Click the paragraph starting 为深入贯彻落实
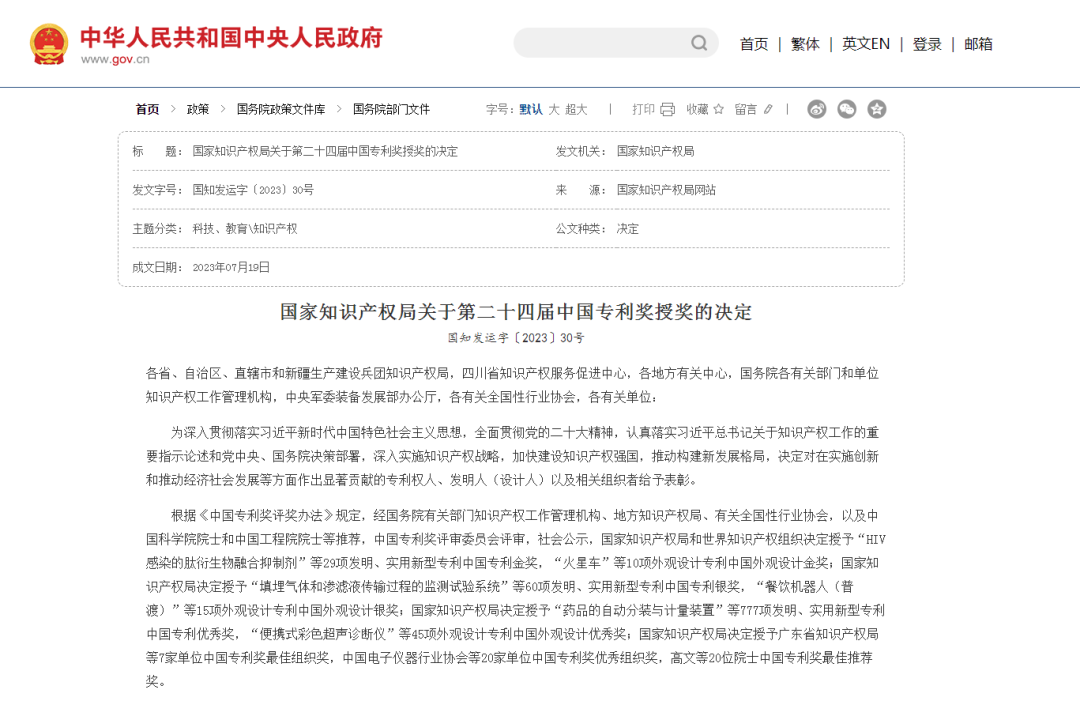Screen dimensions: 1080x701 tap(512, 456)
